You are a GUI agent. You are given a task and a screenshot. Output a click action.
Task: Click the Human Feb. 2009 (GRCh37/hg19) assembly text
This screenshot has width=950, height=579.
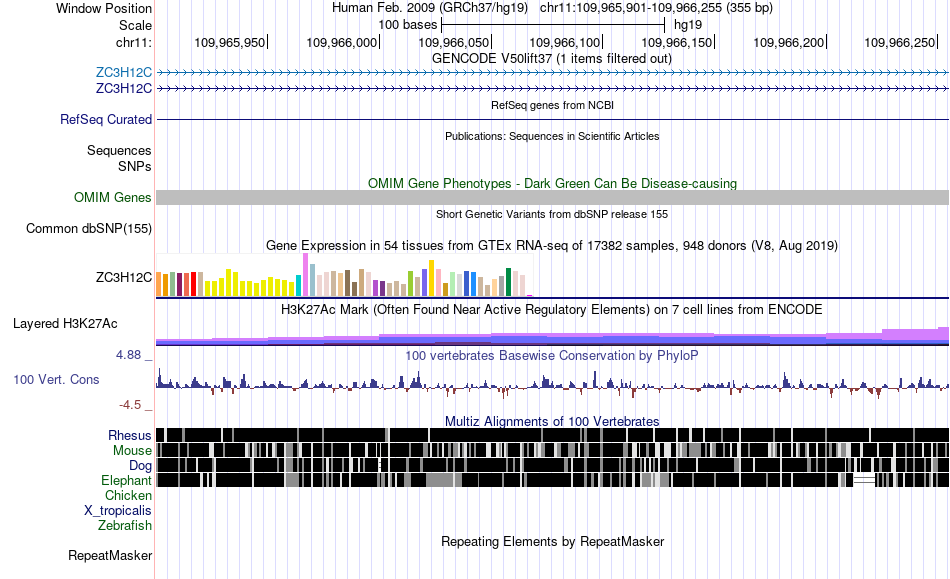pyautogui.click(x=430, y=8)
